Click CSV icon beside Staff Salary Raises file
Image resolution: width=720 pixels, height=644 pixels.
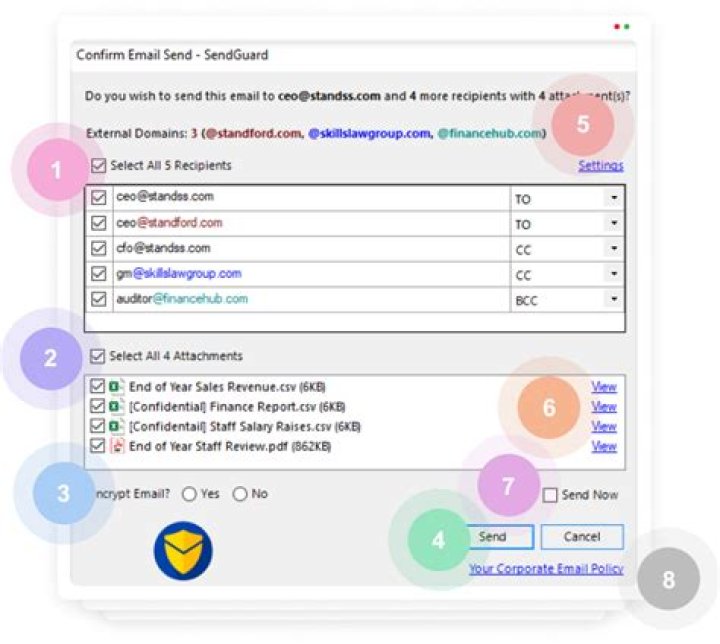[x=115, y=427]
